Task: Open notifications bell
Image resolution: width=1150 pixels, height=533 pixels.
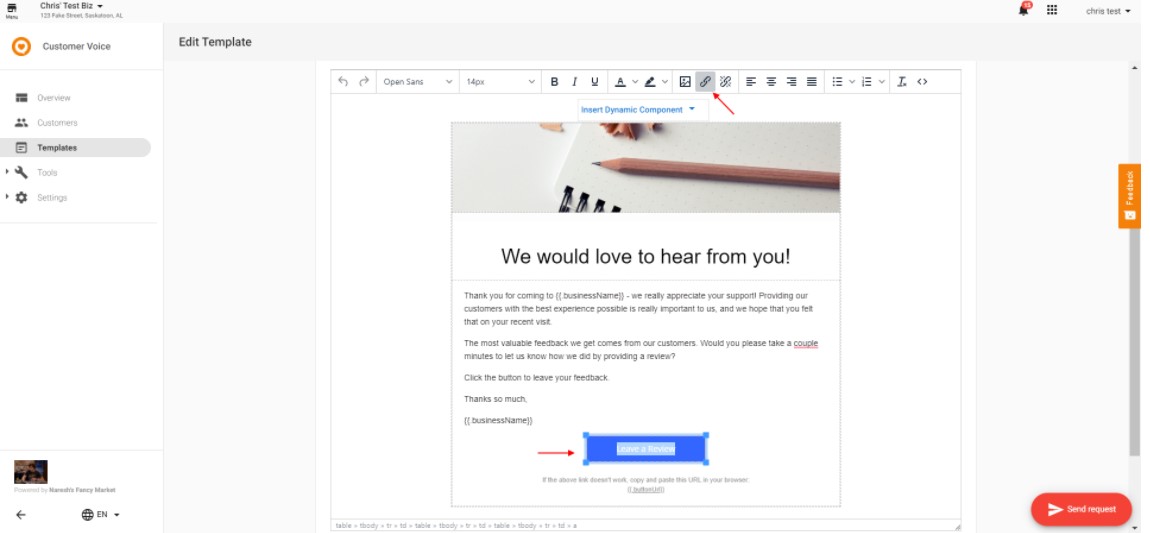Action: tap(1024, 10)
